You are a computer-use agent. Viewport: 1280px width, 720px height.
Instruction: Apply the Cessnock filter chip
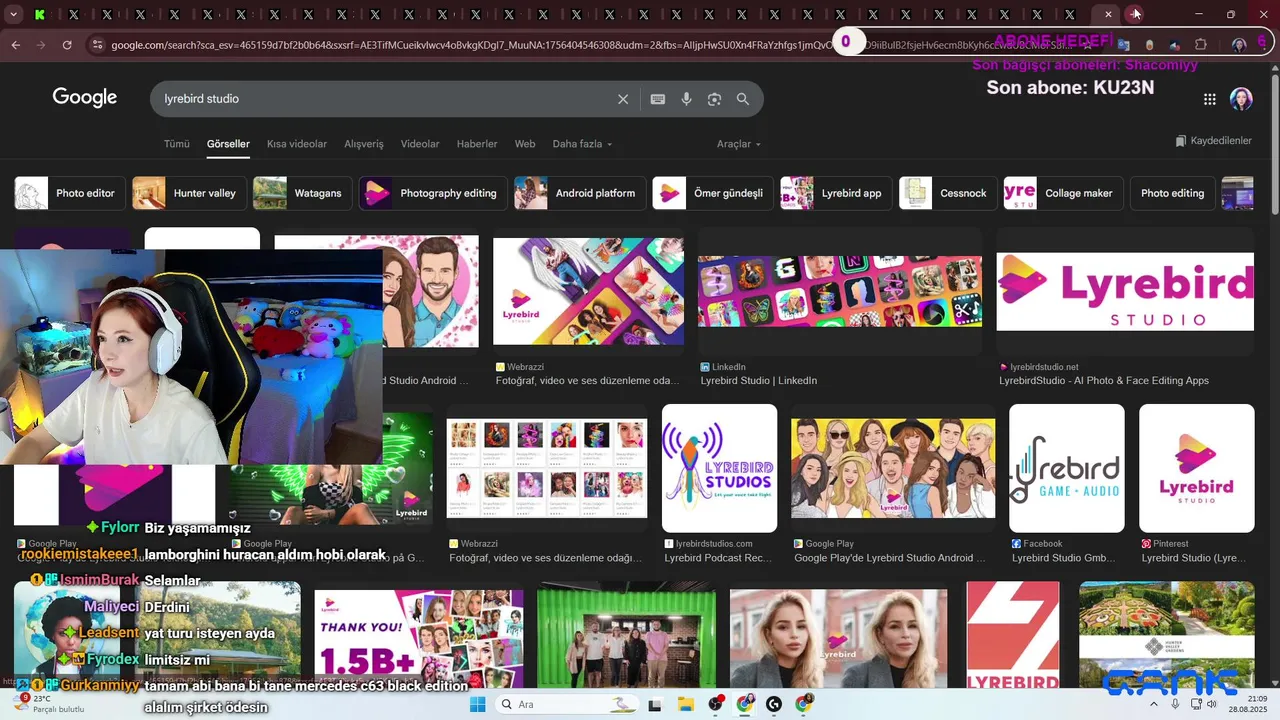(x=947, y=193)
